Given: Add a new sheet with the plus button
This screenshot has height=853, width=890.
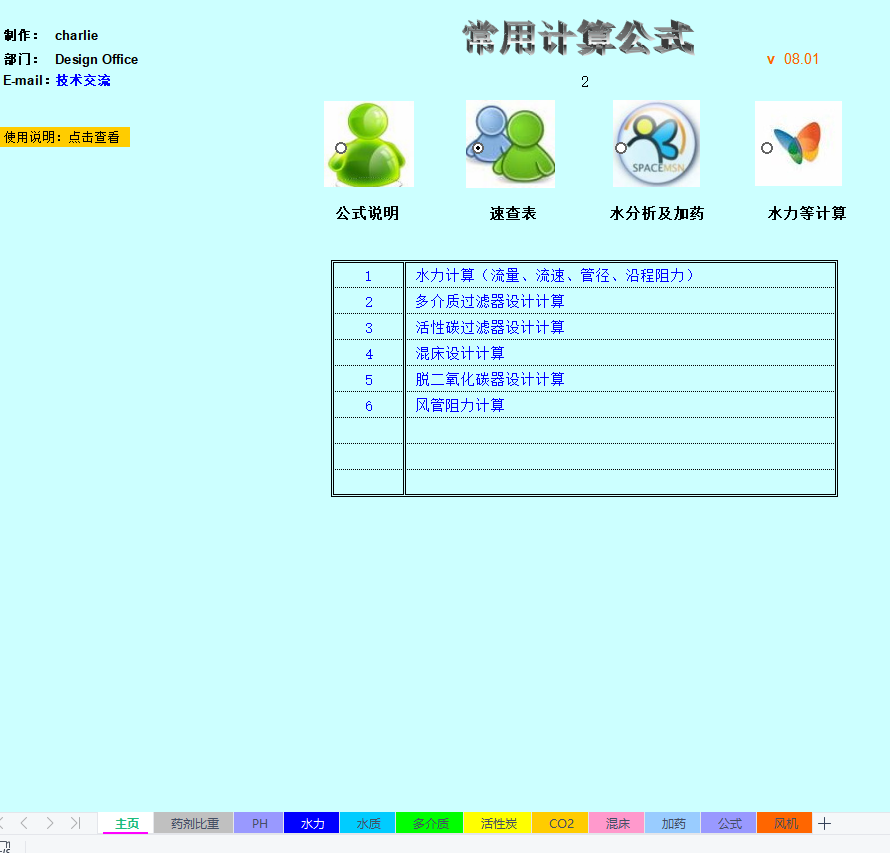Looking at the screenshot, I should click(823, 822).
